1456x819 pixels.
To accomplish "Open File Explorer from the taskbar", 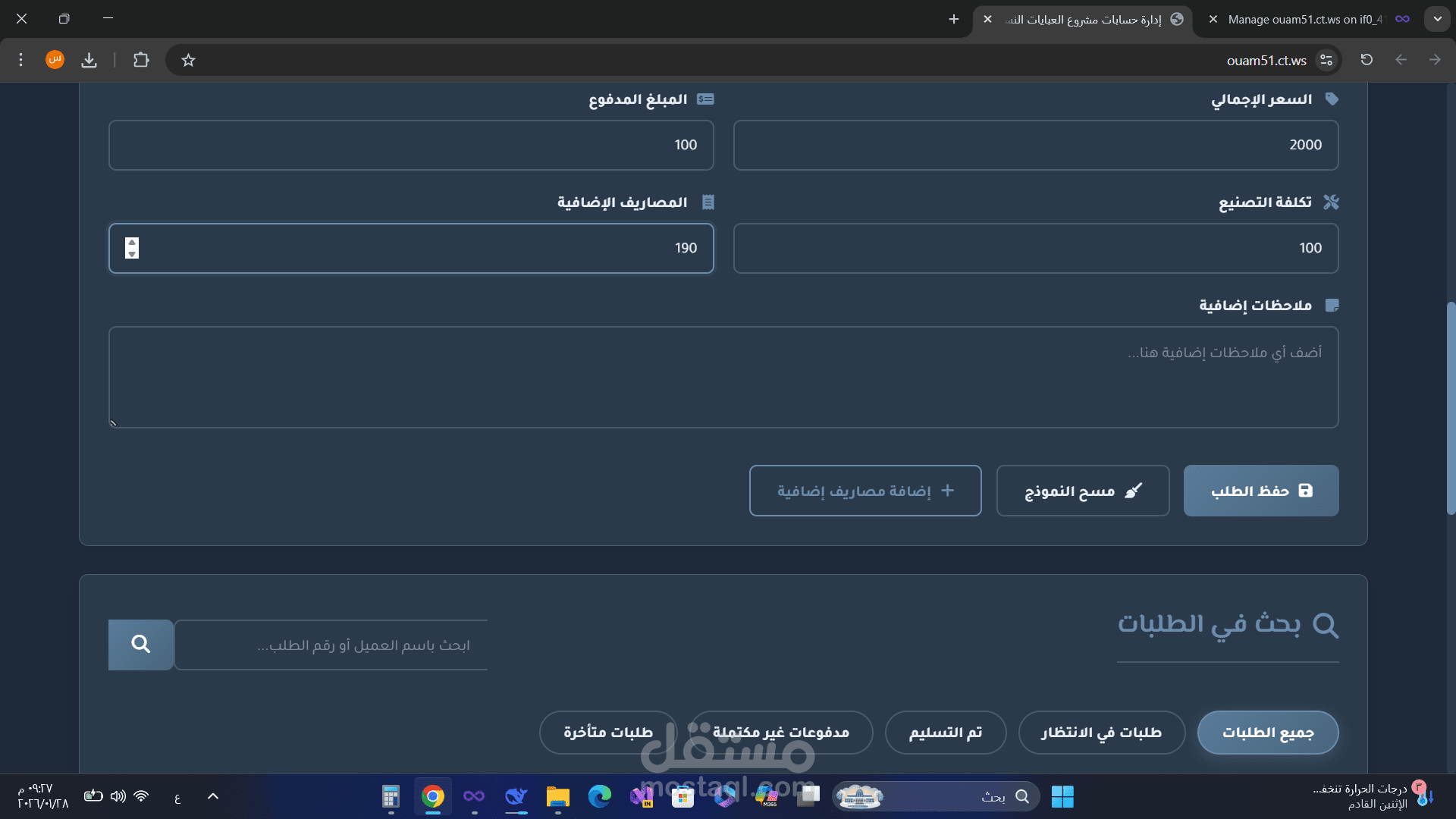I will click(557, 796).
